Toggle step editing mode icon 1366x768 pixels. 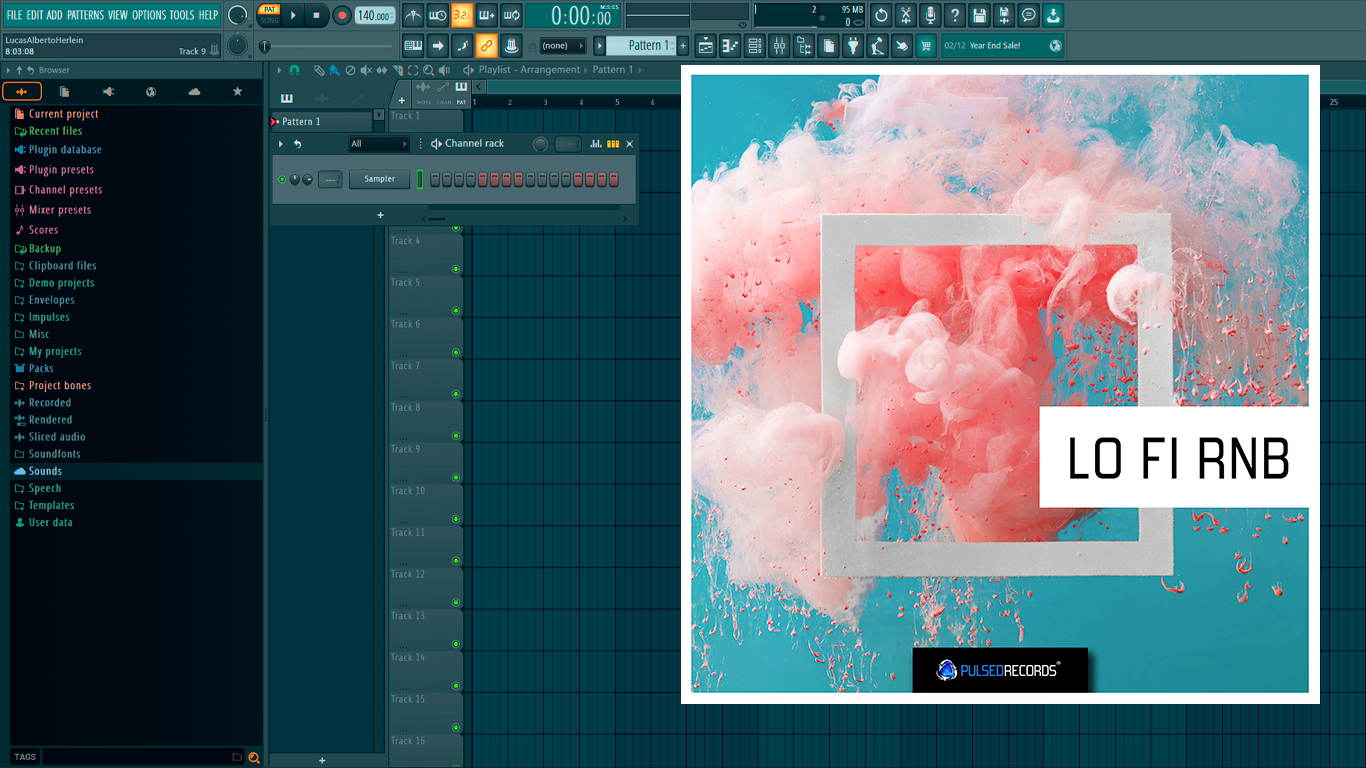point(462,45)
